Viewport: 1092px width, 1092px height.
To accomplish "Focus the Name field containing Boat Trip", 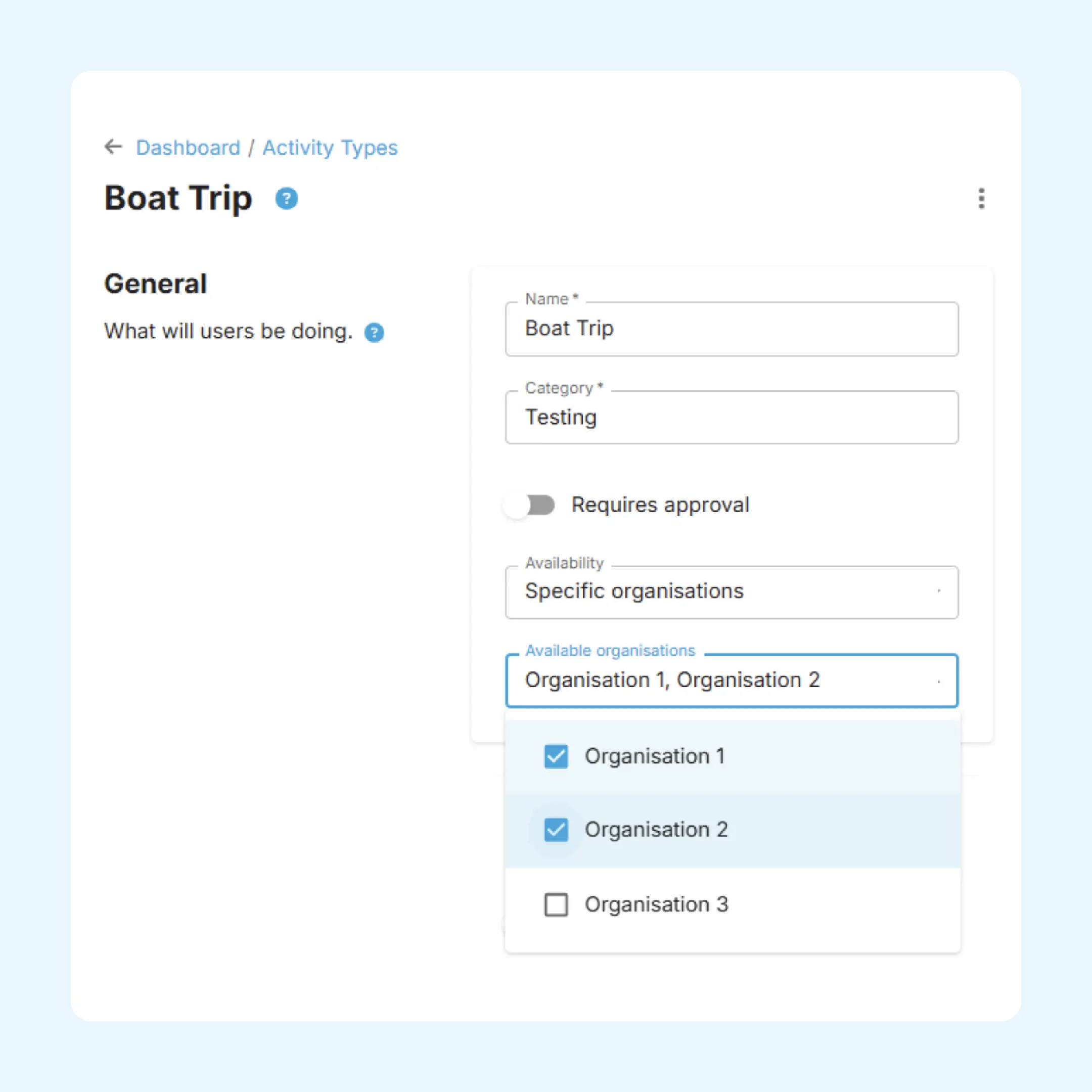I will click(732, 329).
